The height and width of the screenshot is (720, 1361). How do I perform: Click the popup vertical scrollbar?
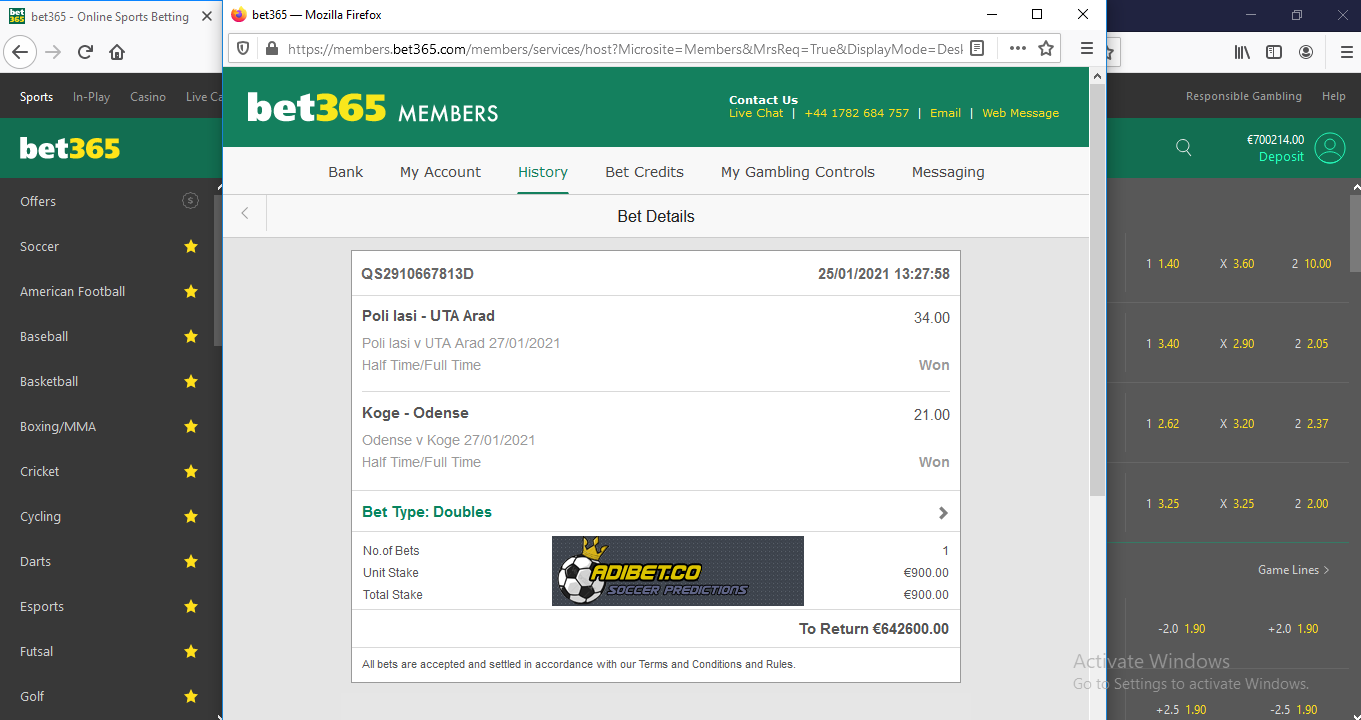point(1097,290)
